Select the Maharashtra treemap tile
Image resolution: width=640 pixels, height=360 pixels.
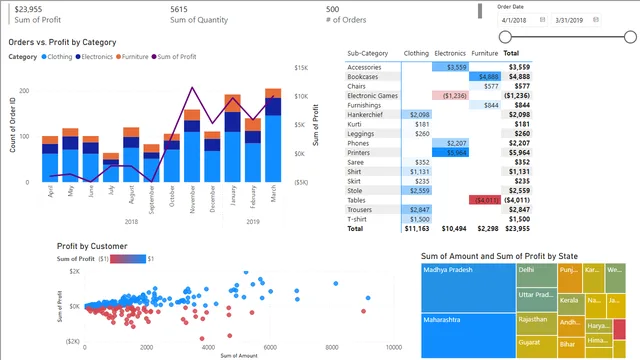[468, 336]
